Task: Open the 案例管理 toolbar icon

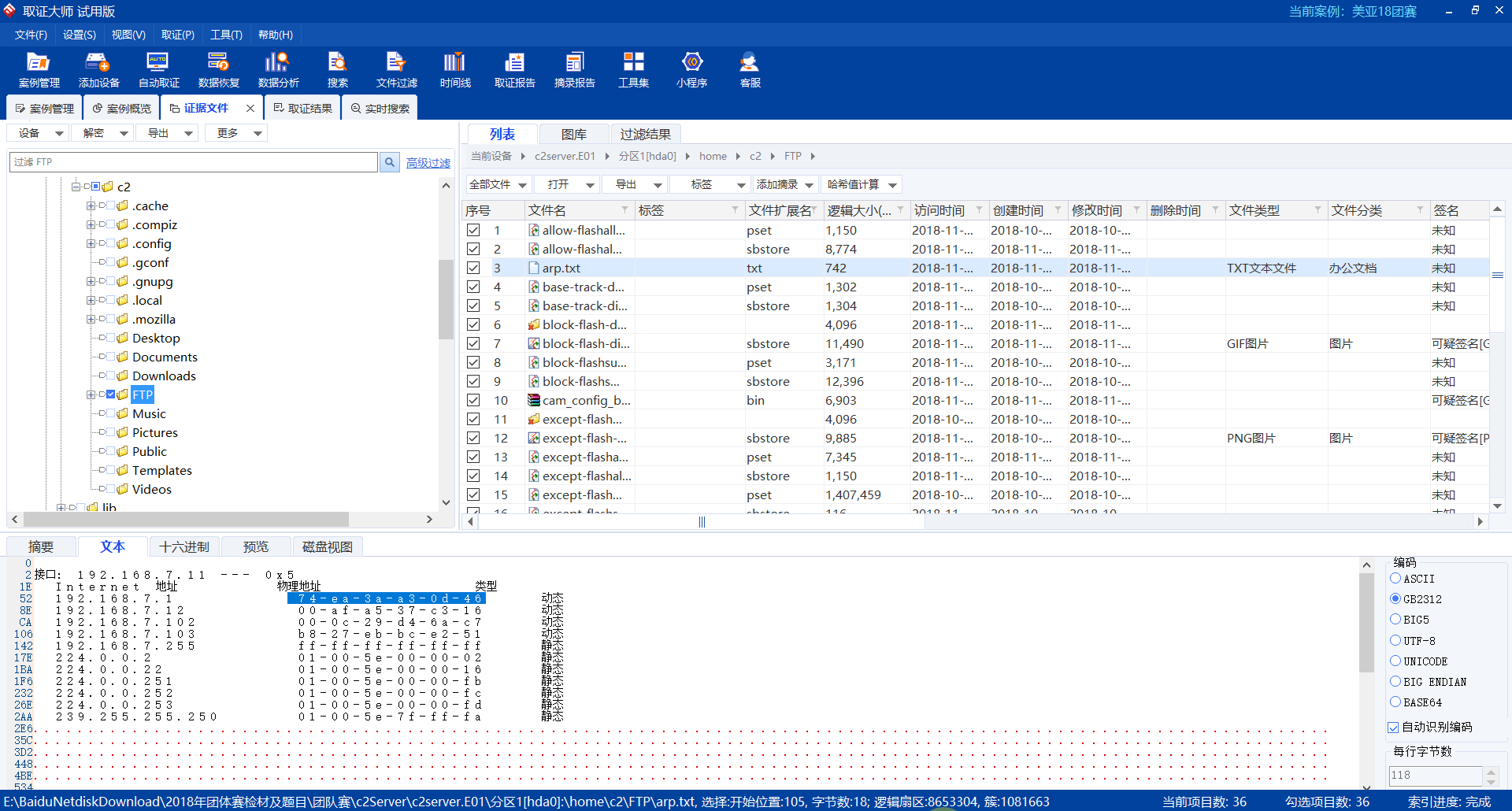Action: pos(39,69)
